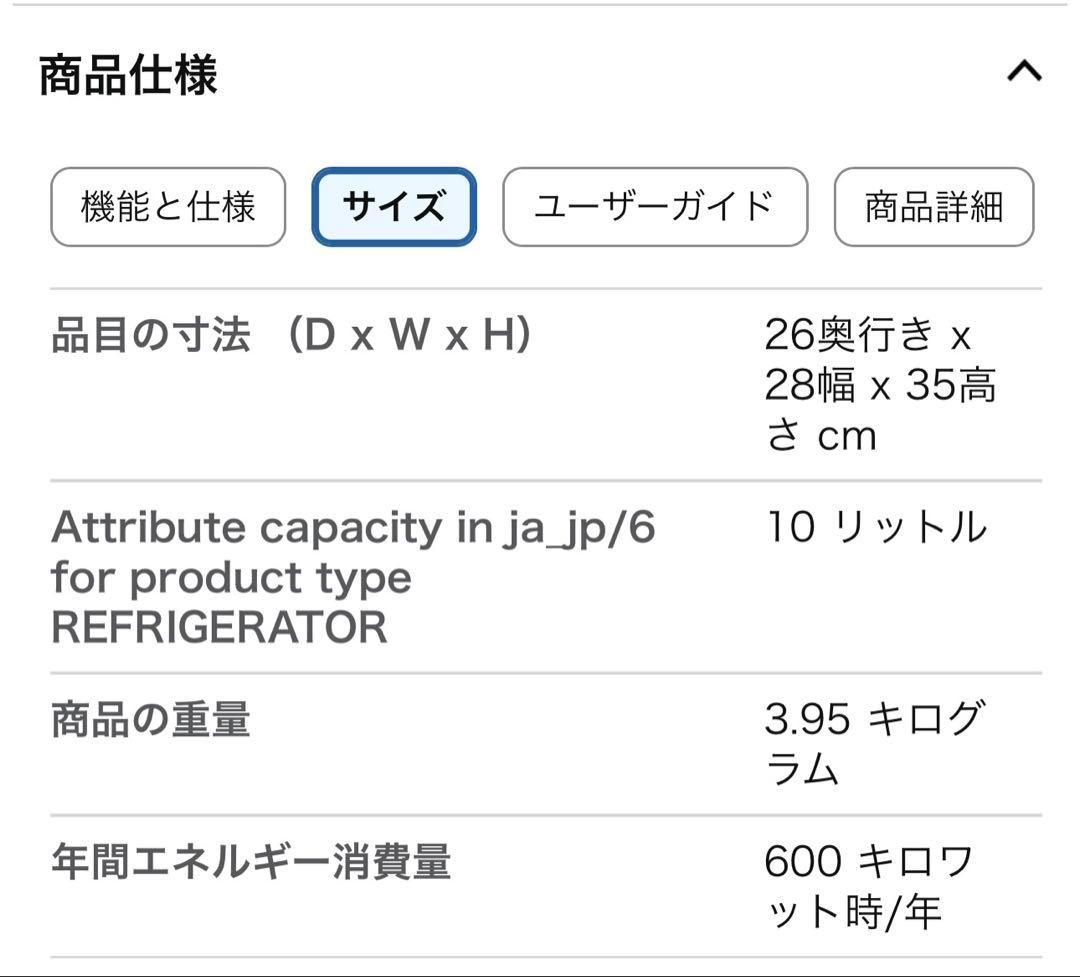The height and width of the screenshot is (977, 1080).
Task: Select the サイズ tab
Action: pyautogui.click(x=394, y=207)
